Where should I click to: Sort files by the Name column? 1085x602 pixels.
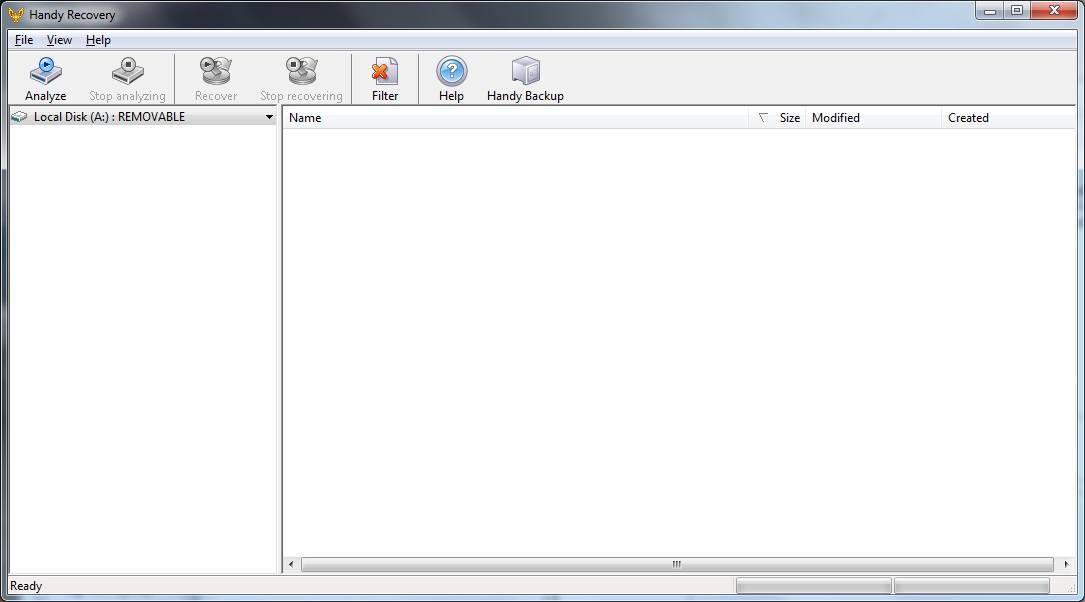point(305,117)
